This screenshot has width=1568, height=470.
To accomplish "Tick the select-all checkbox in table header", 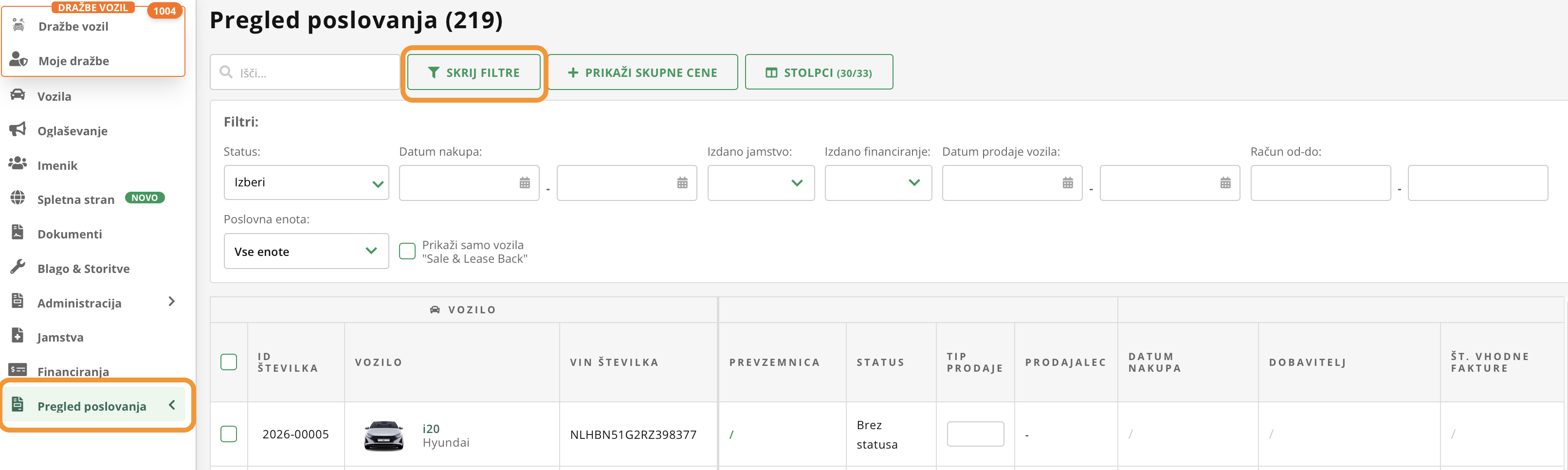I will (228, 362).
